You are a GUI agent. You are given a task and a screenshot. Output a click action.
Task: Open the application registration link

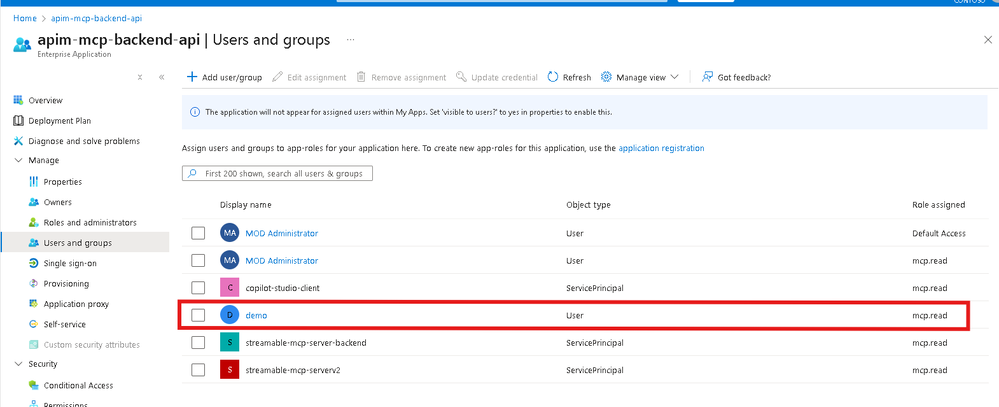[661, 148]
